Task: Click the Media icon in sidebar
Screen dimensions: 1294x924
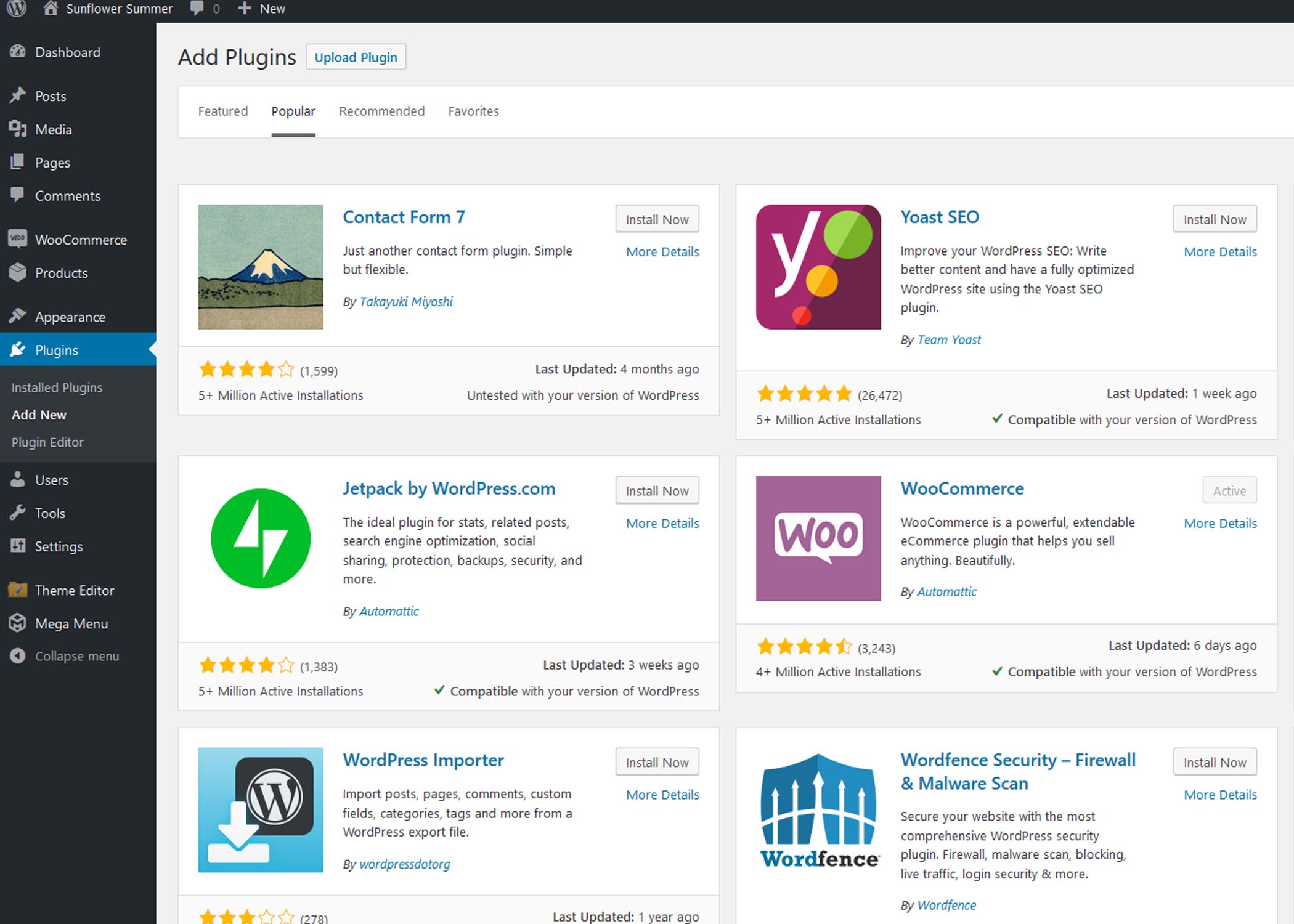Action: [18, 129]
